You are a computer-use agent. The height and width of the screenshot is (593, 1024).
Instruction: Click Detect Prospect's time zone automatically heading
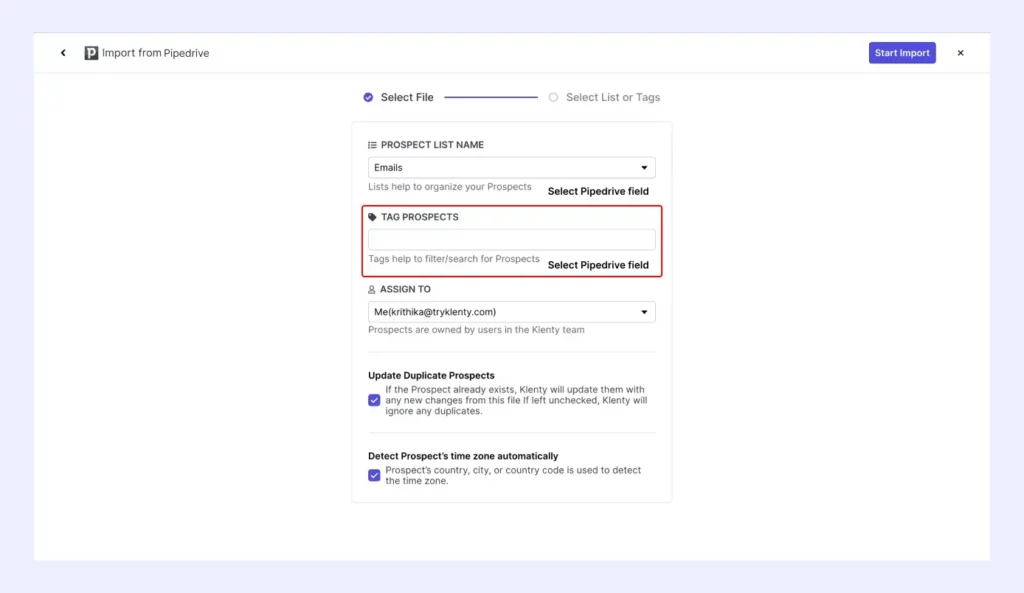click(463, 456)
